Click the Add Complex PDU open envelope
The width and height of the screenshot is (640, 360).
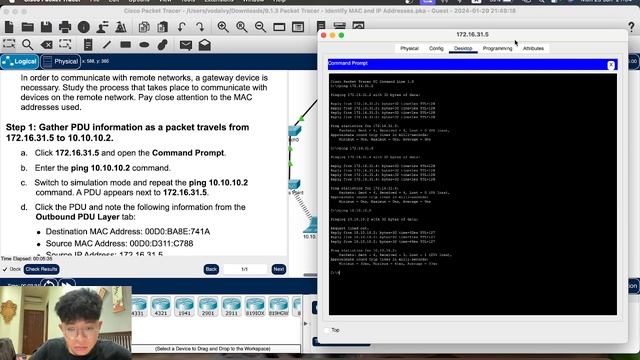204,44
